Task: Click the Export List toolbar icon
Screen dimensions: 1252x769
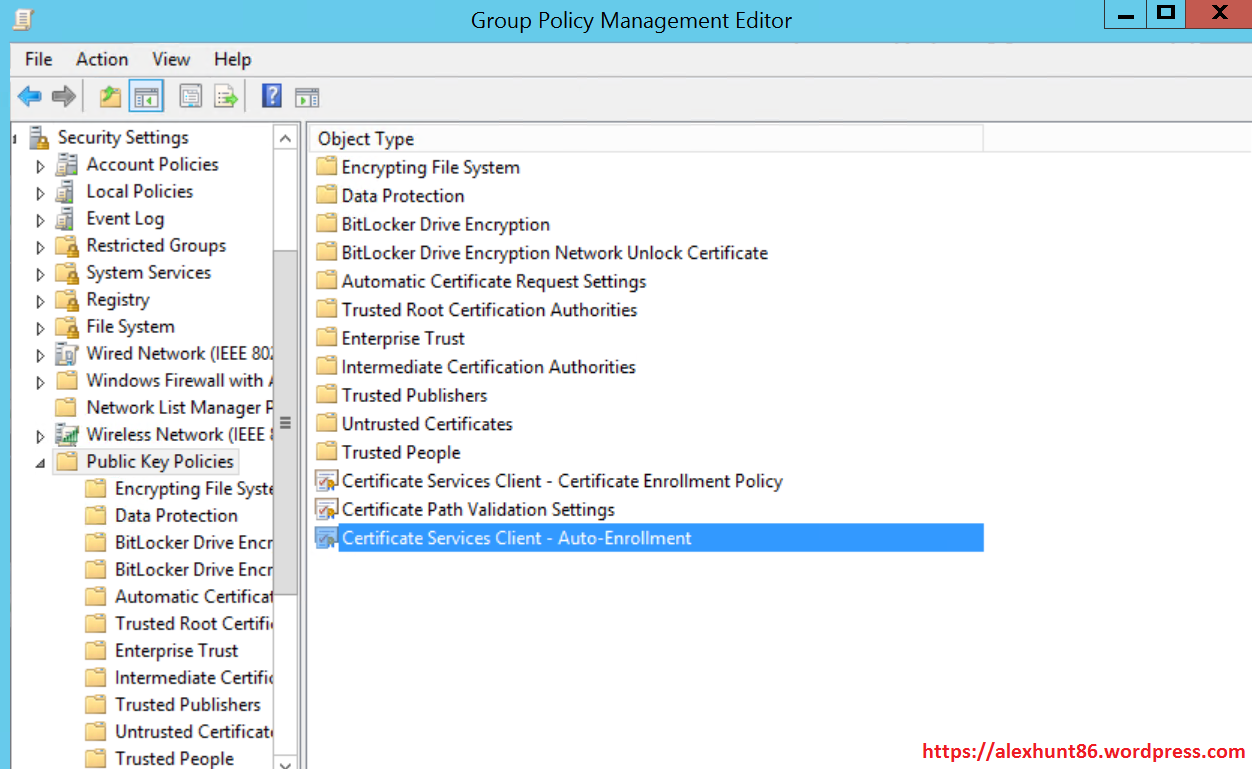Action: [x=226, y=97]
